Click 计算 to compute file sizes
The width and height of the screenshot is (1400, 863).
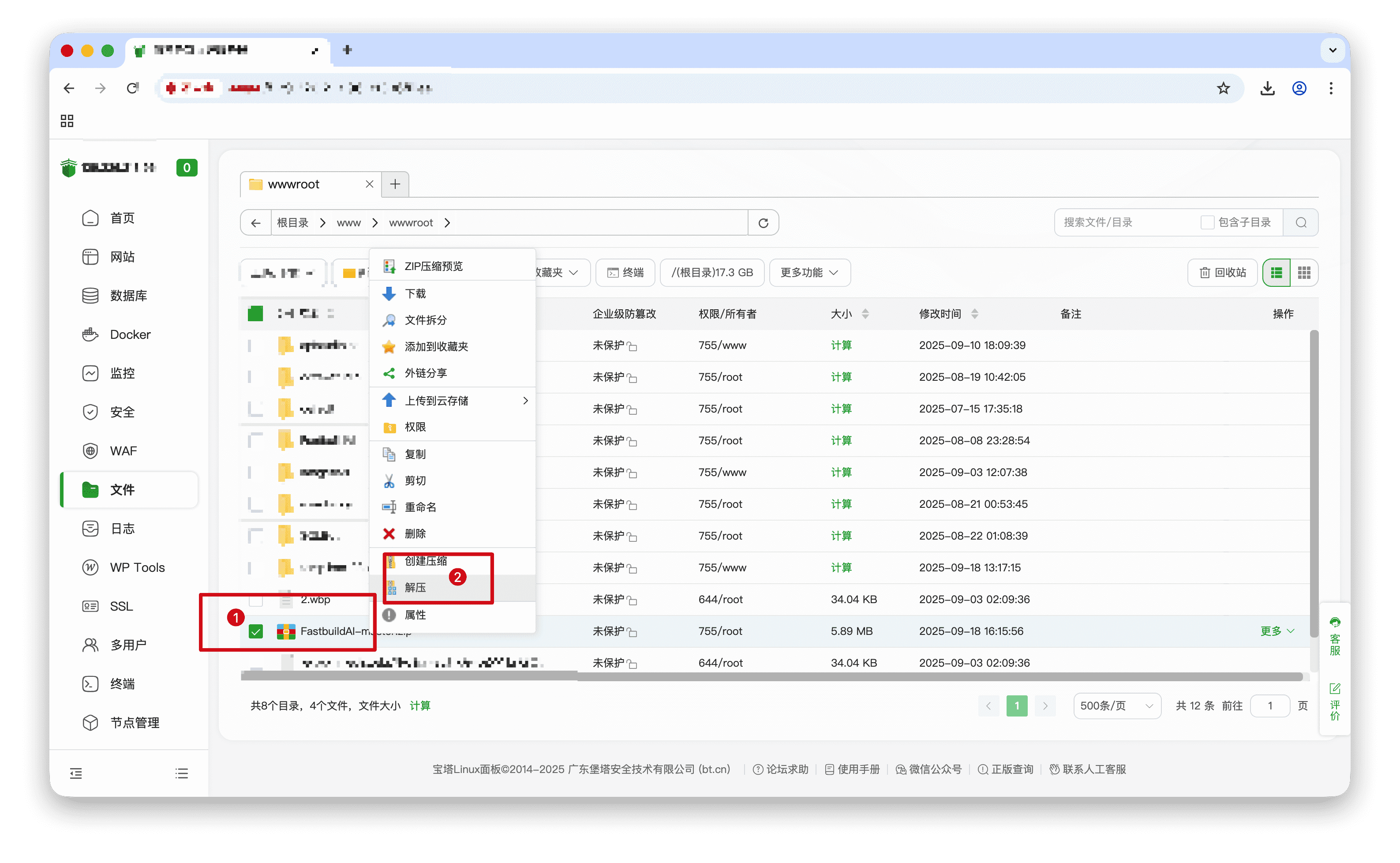(x=420, y=705)
